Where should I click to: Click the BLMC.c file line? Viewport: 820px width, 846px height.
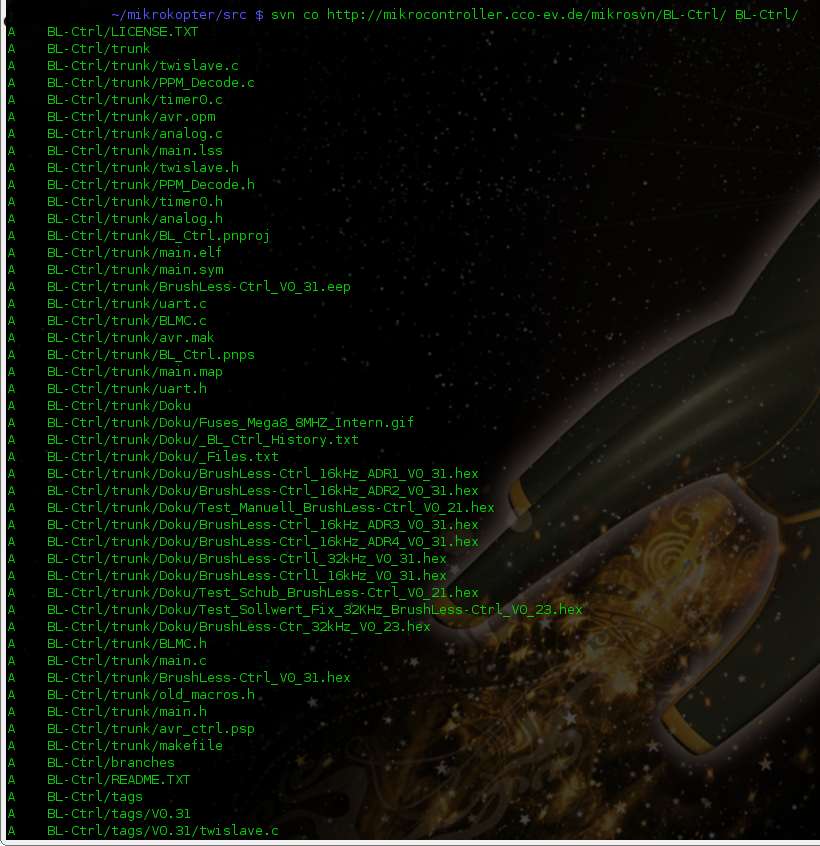(127, 320)
